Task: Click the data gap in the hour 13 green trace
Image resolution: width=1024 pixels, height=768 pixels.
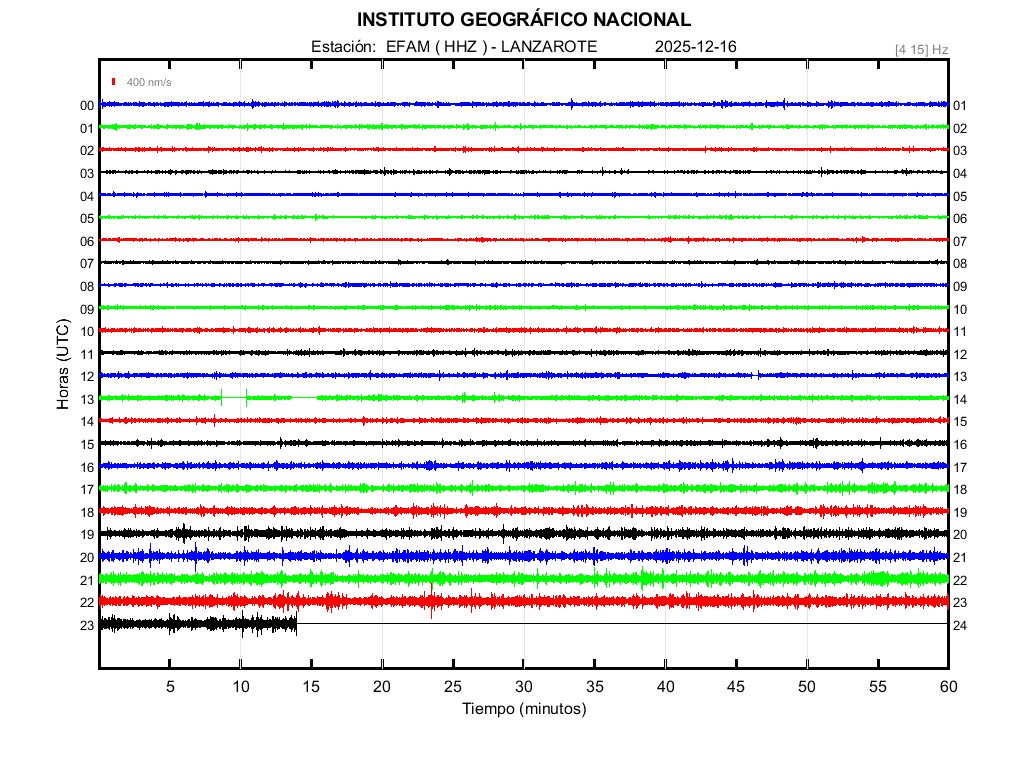Action: (234, 398)
